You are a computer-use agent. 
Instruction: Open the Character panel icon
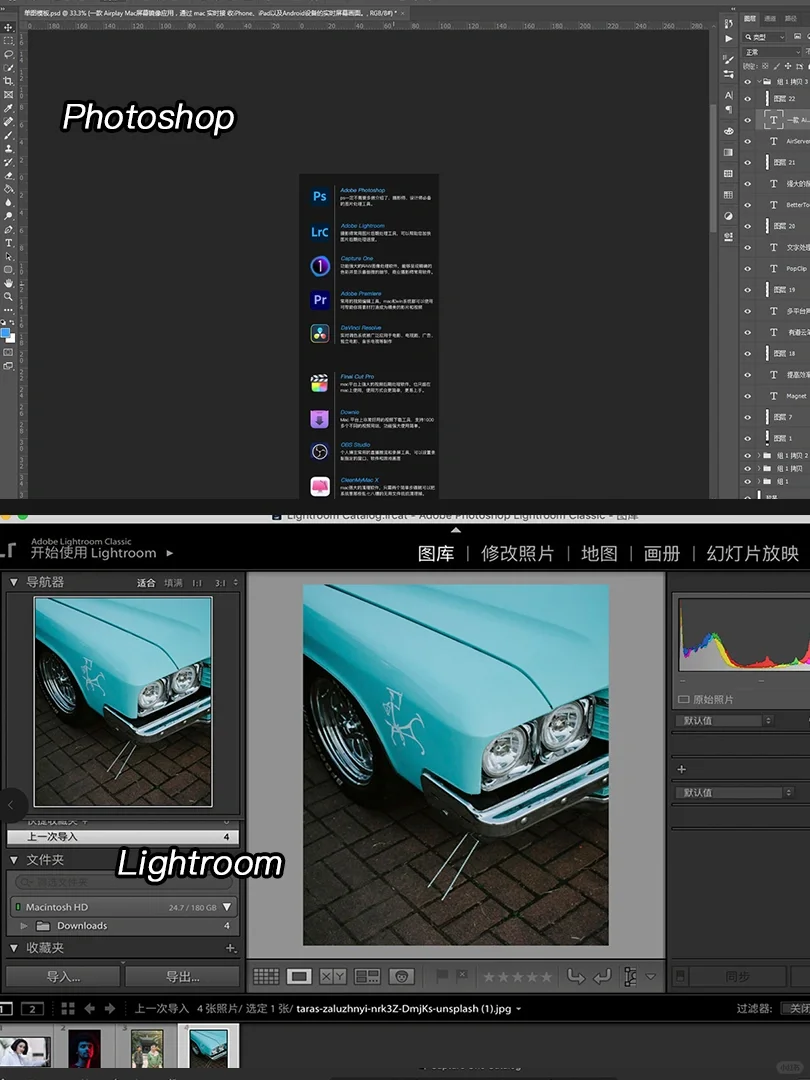[729, 95]
